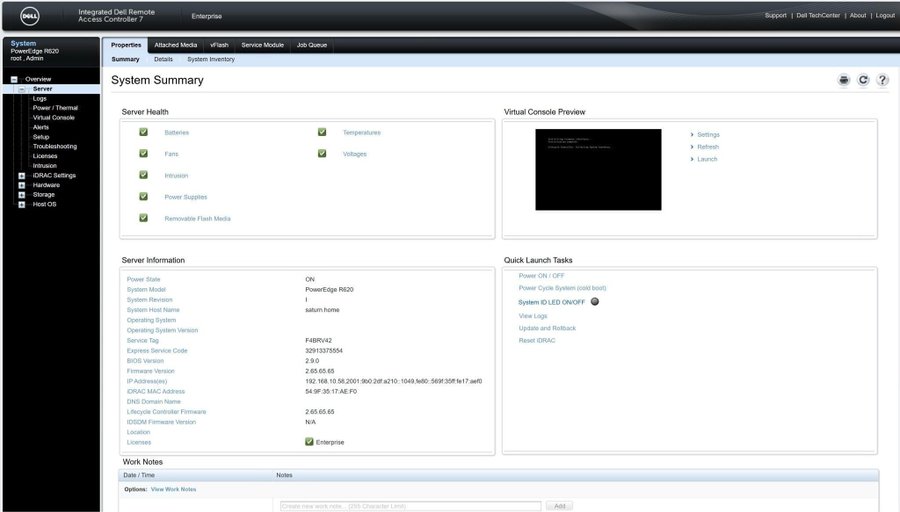Image resolution: width=900 pixels, height=512 pixels.
Task: Click the Power Supplies health link
Action: [185, 197]
